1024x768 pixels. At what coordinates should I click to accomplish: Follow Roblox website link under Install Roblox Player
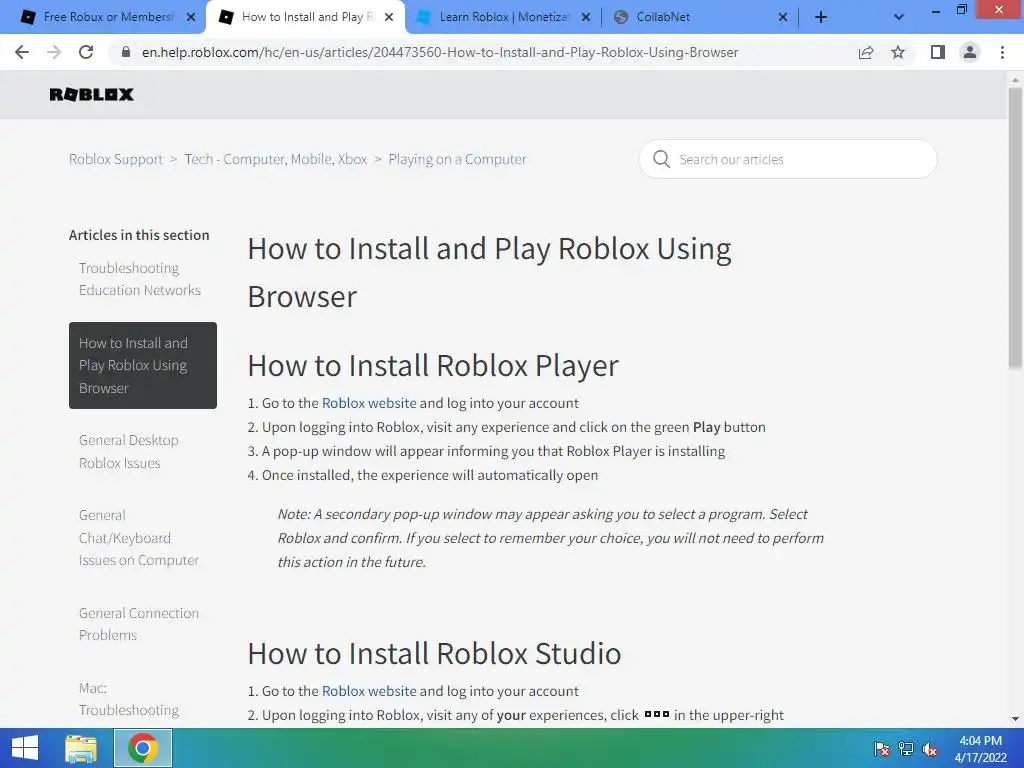point(369,403)
